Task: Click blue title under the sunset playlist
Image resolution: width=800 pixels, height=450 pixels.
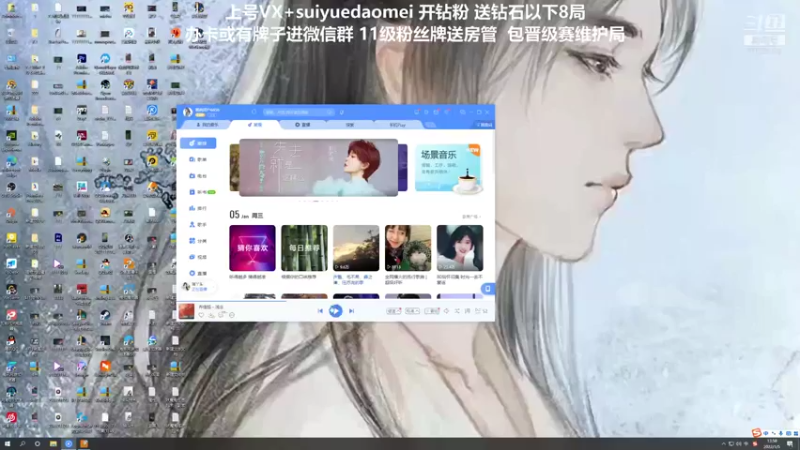Action: point(355,280)
